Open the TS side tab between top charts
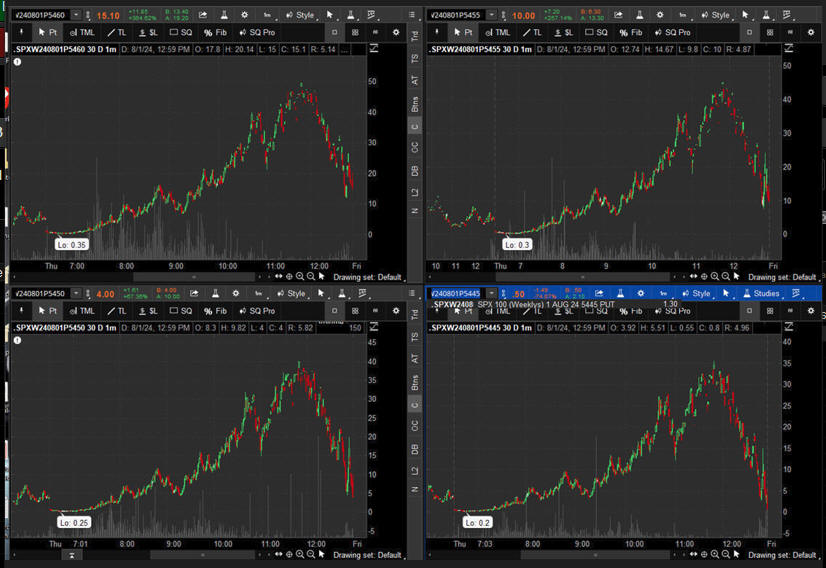Image resolution: width=826 pixels, height=568 pixels. click(x=415, y=58)
